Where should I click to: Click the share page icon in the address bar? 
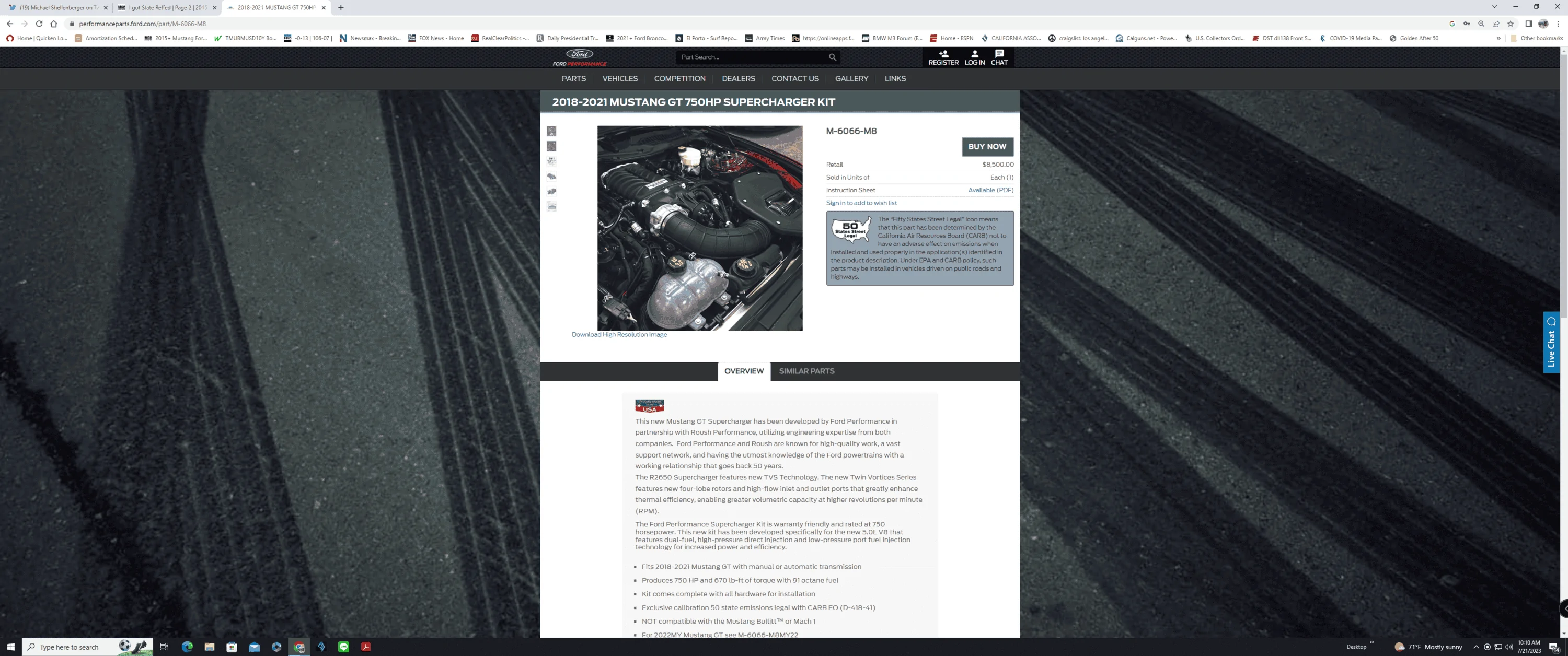pos(1495,24)
